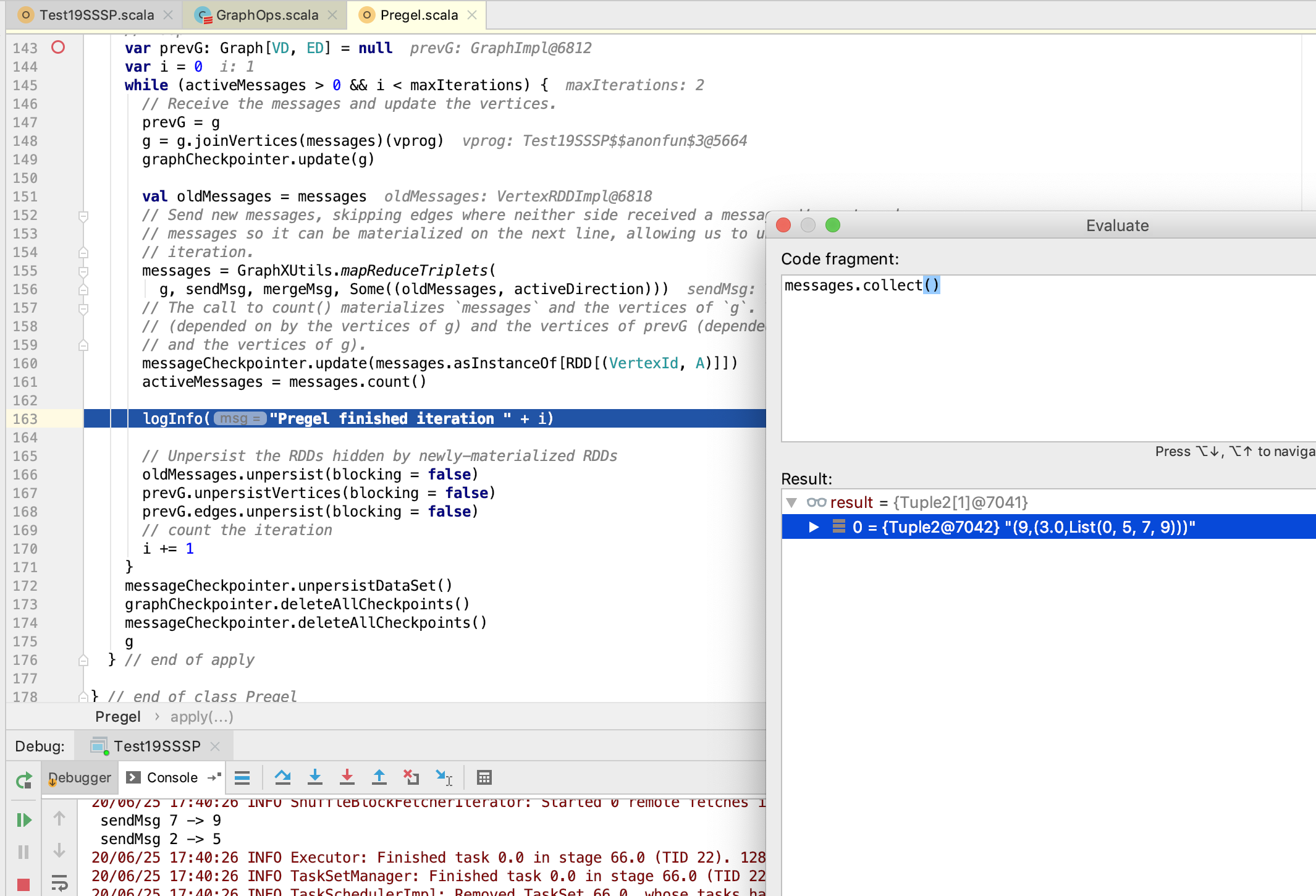Select the Pregel.scala editor tab
The image size is (1316, 896).
(x=418, y=15)
